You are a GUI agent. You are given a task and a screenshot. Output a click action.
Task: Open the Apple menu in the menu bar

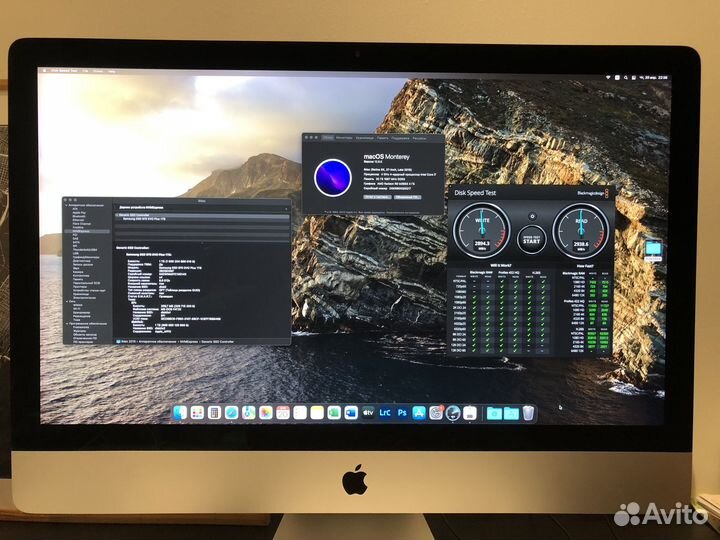pos(45,71)
